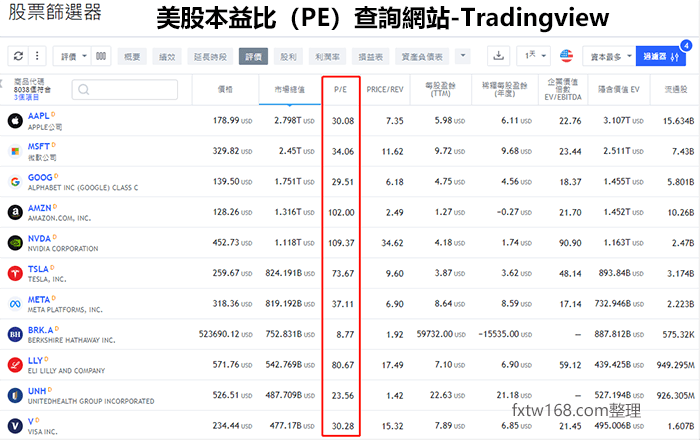Click BRK.A price 523690.12
Image resolution: width=700 pixels, height=440 pixels.
click(x=219, y=334)
